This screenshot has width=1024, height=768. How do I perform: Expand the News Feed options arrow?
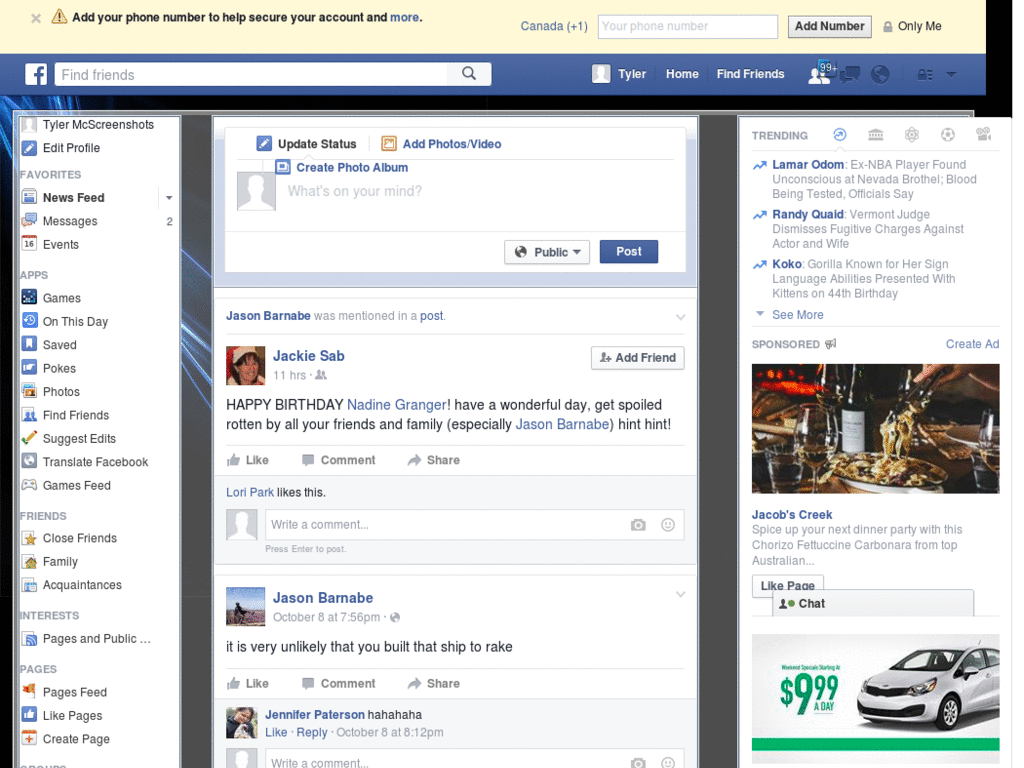pyautogui.click(x=169, y=198)
